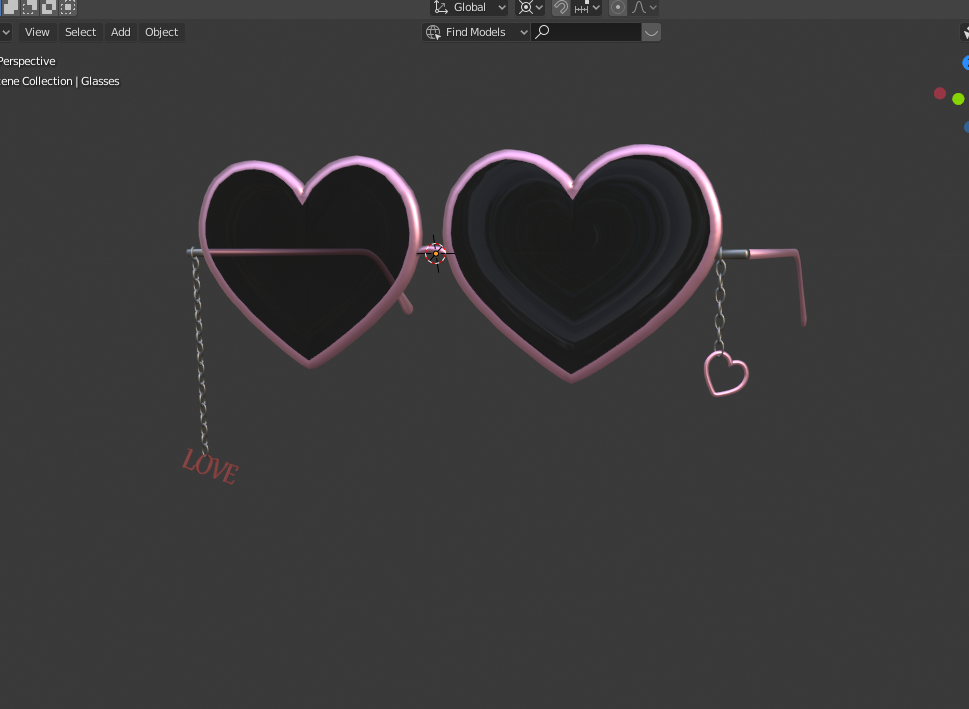Switch to Subtract selection mode

click(x=48, y=8)
